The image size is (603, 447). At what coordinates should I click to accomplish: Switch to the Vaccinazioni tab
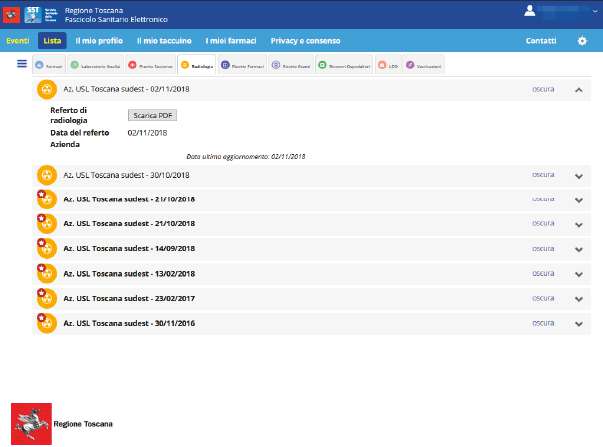pos(423,65)
